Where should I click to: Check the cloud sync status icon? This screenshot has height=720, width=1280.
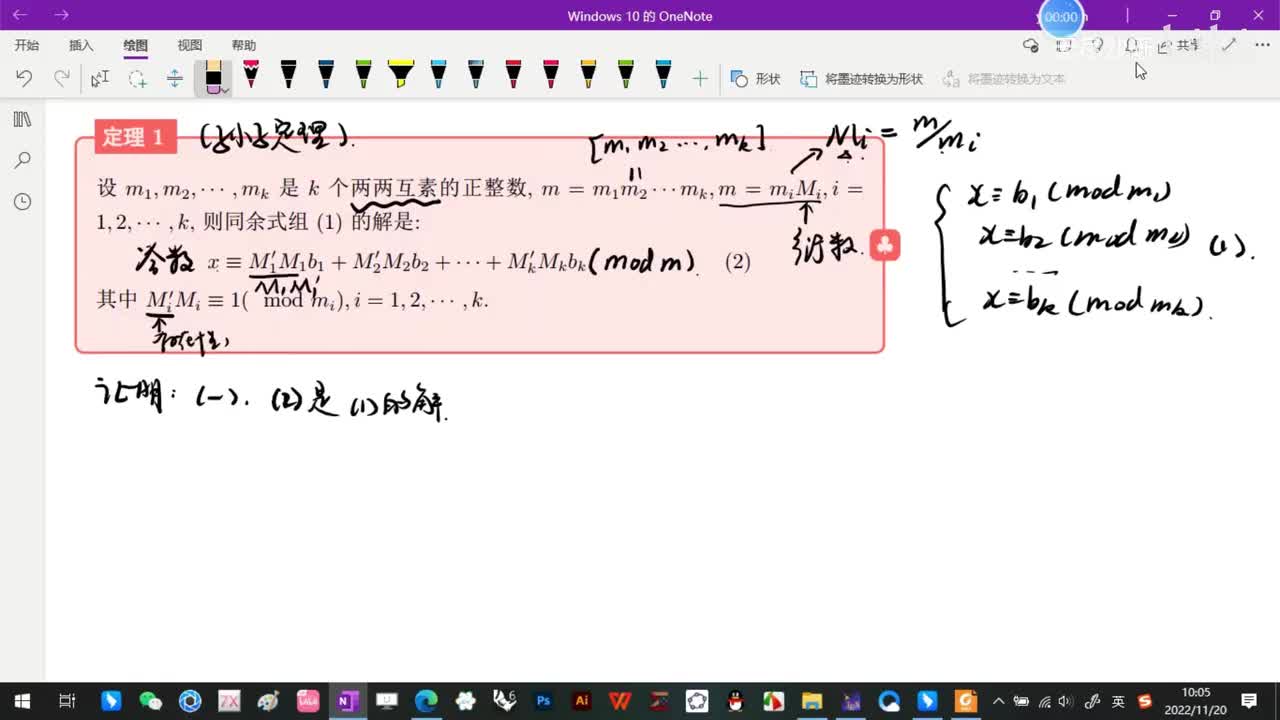tap(1031, 45)
